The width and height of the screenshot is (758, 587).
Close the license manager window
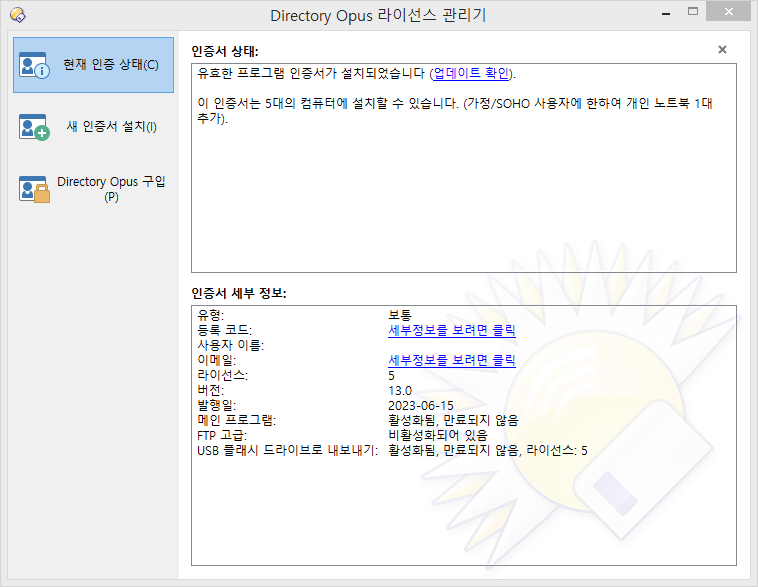[x=729, y=12]
